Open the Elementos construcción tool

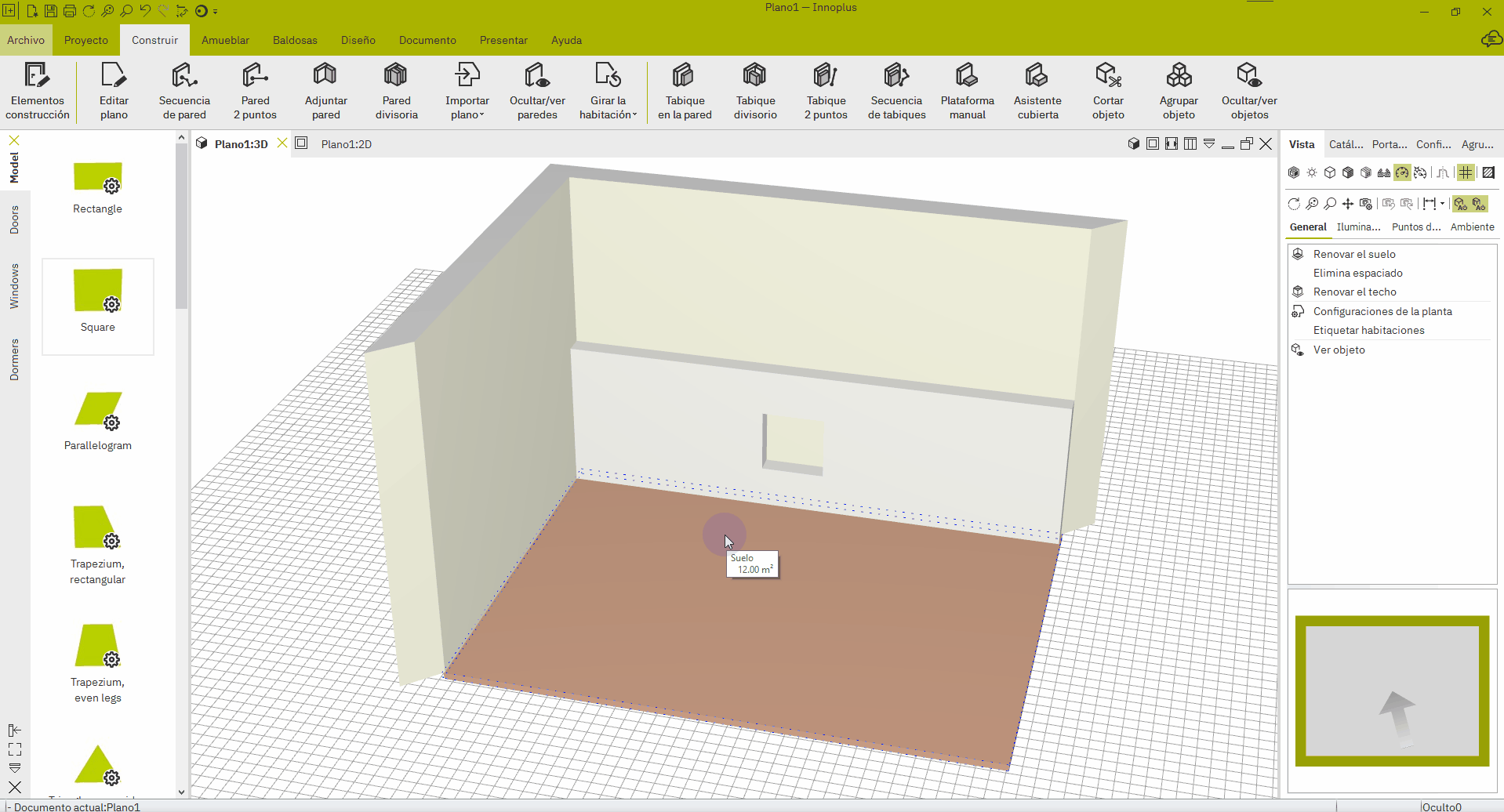coord(37,91)
